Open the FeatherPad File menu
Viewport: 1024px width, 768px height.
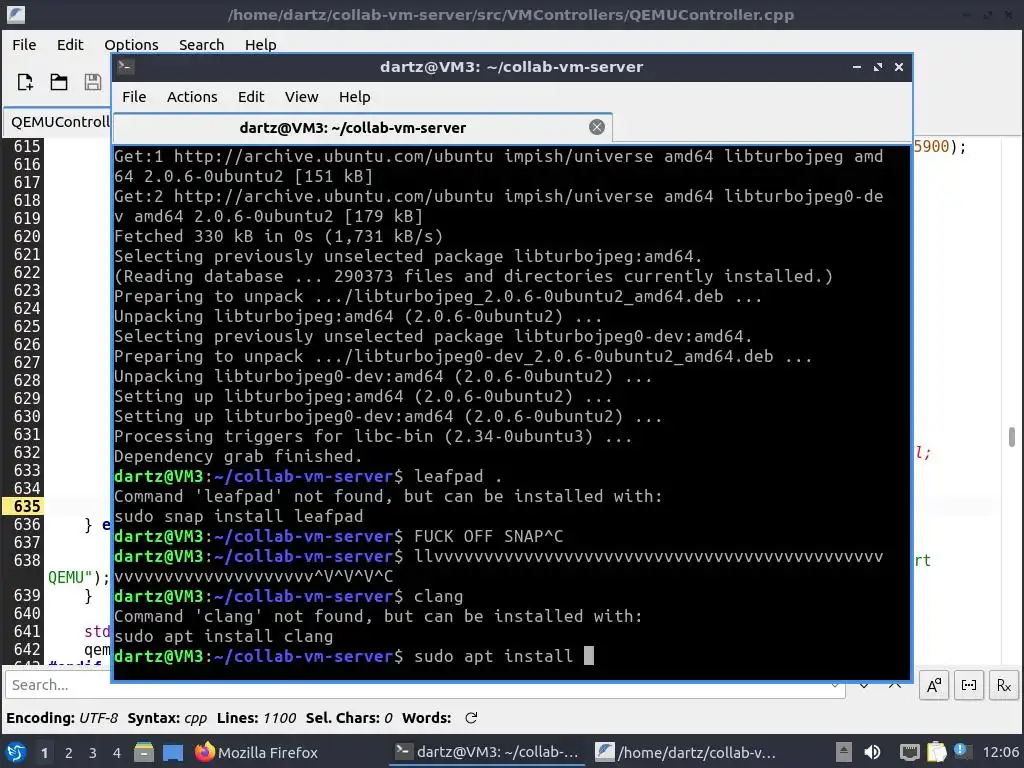point(24,45)
